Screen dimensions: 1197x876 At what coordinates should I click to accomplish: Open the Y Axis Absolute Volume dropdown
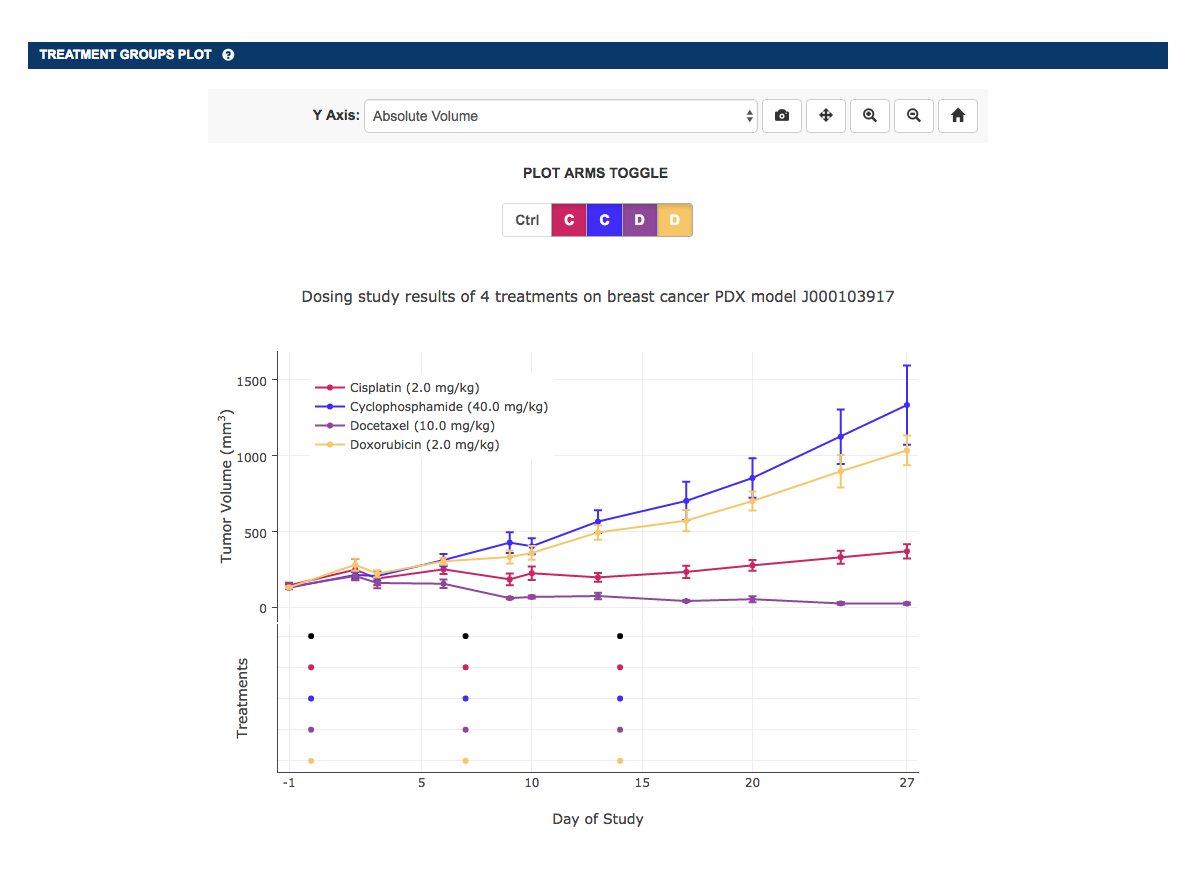coord(560,116)
